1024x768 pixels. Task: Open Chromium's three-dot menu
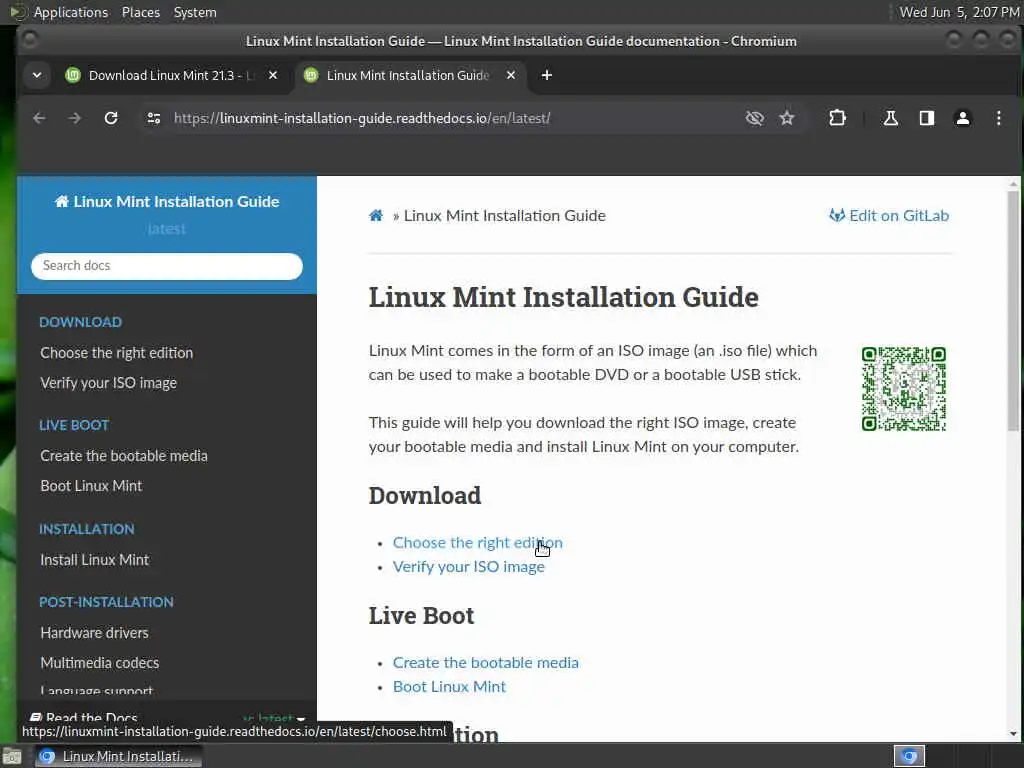[999, 118]
